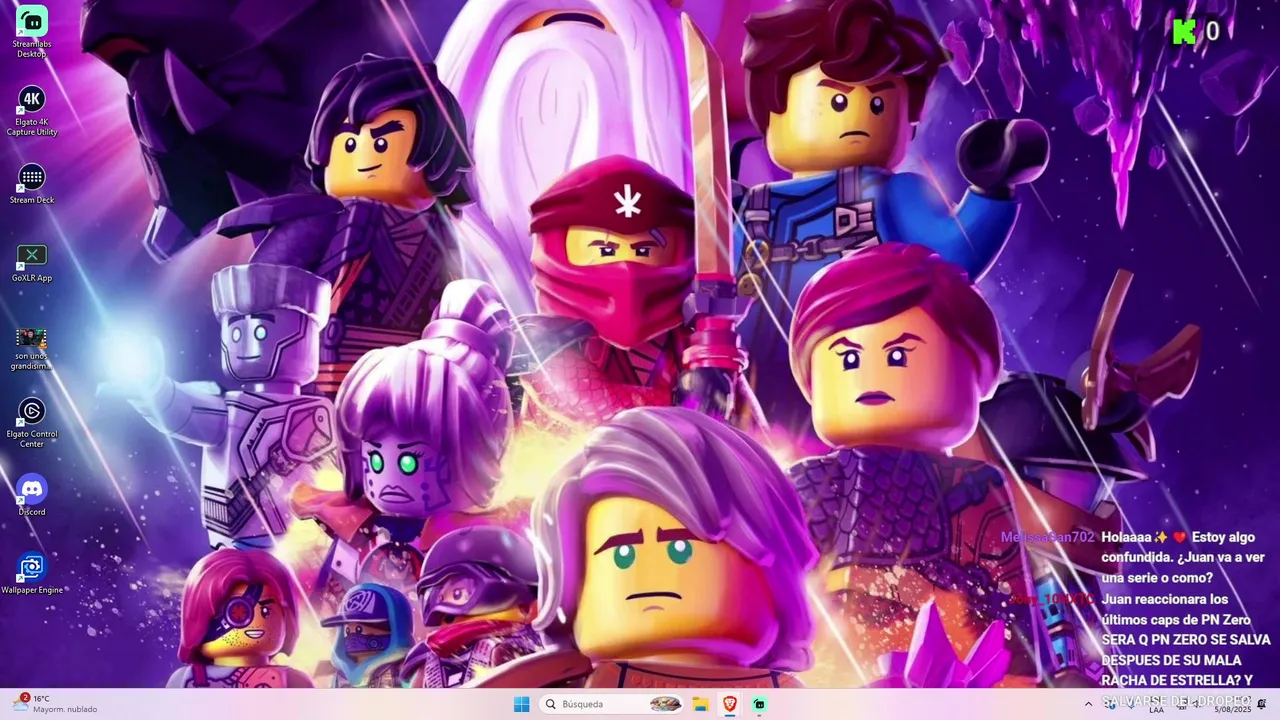Viewport: 1280px width, 720px height.
Task: Open Elgato Control Center shortcut
Action: click(x=32, y=423)
